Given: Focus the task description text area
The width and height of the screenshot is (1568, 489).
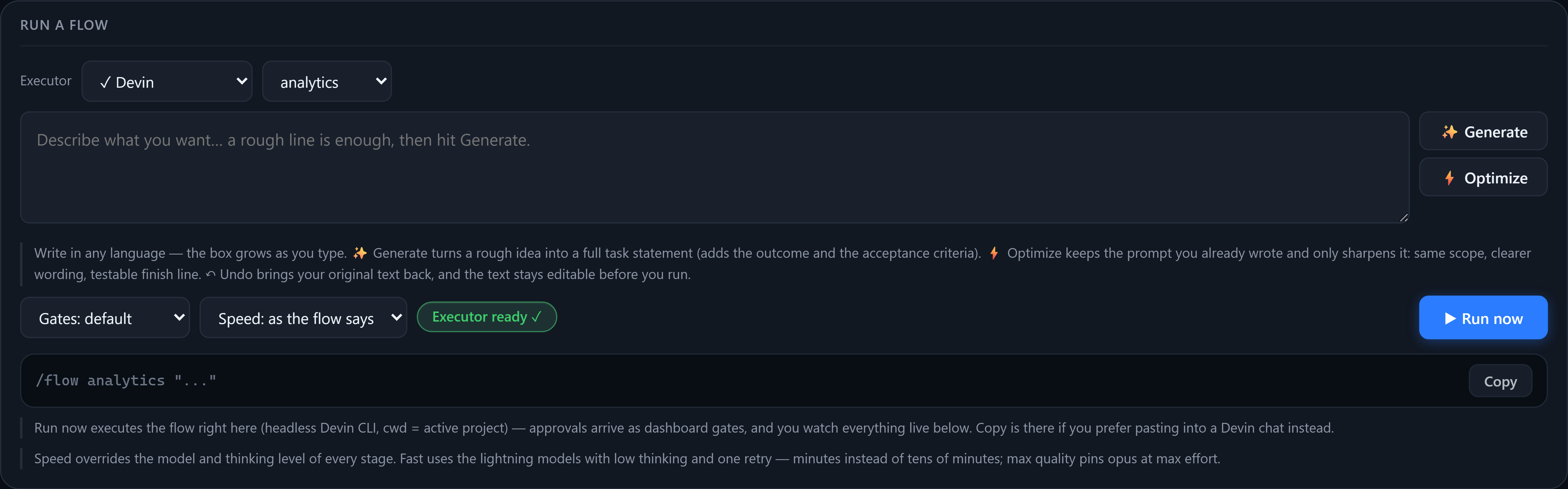Looking at the screenshot, I should coord(715,167).
